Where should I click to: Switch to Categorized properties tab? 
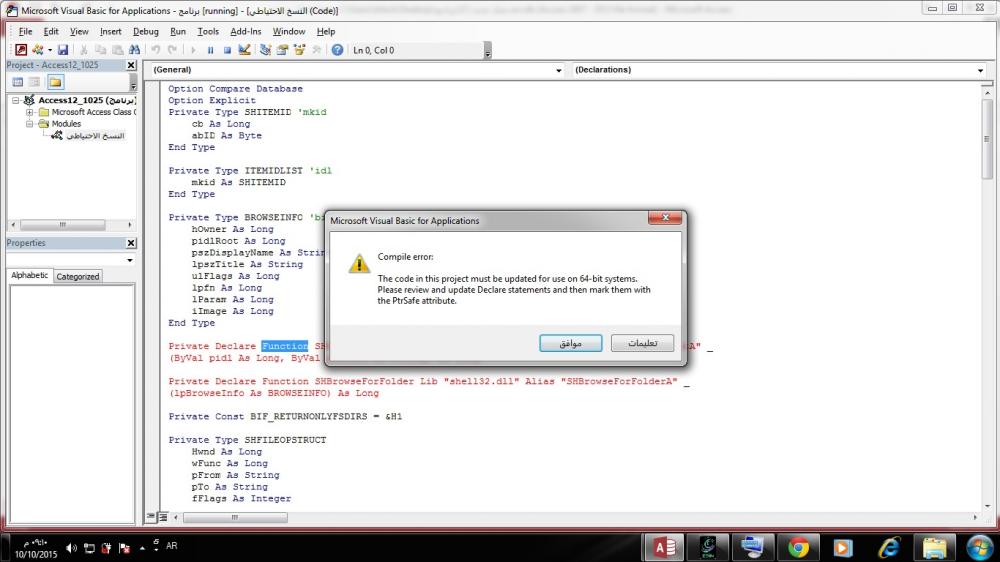click(x=77, y=276)
